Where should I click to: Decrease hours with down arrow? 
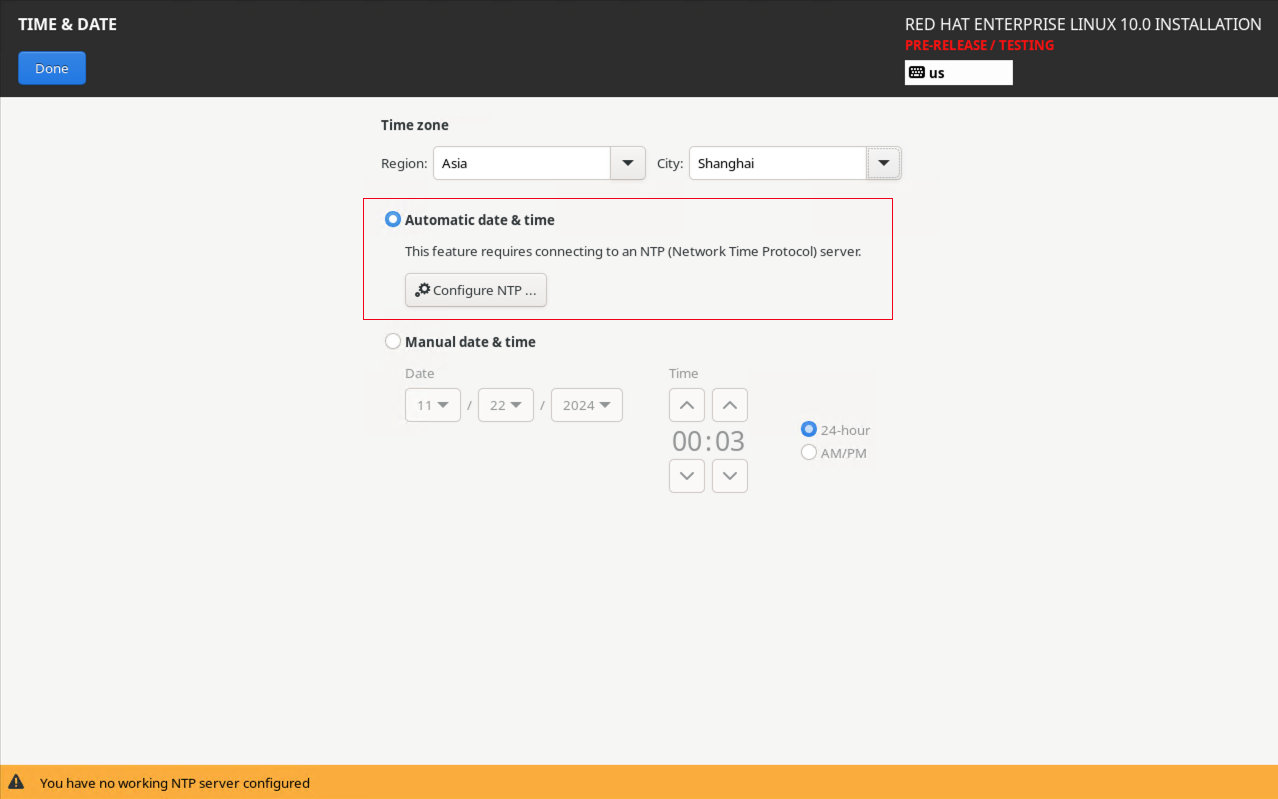pos(687,476)
